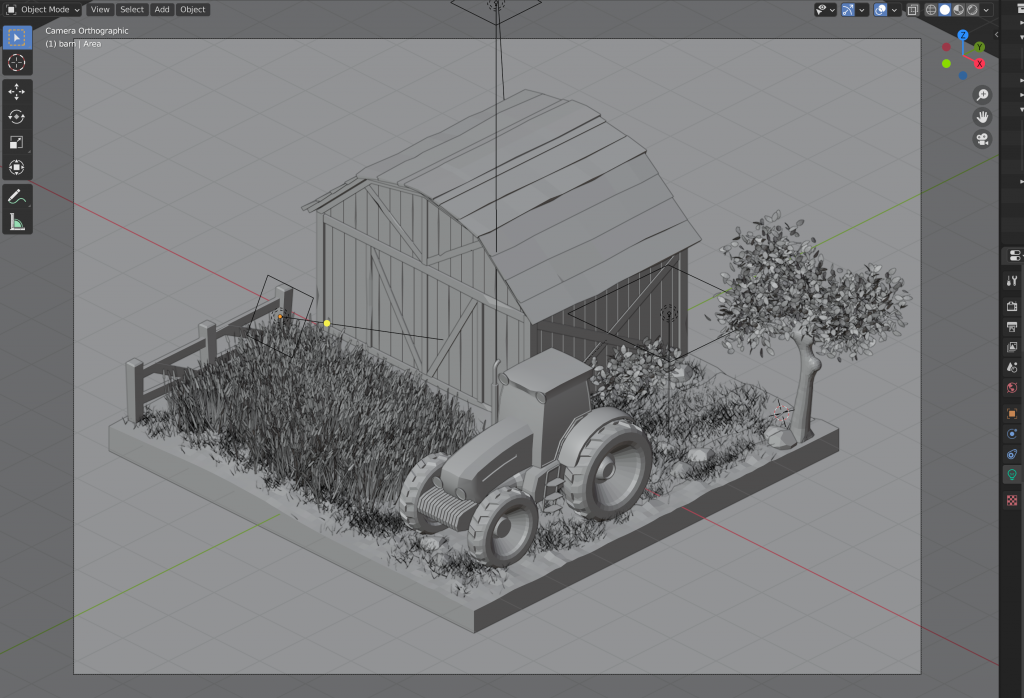This screenshot has height=698, width=1024.
Task: Select the Measure tool
Action: click(17, 222)
